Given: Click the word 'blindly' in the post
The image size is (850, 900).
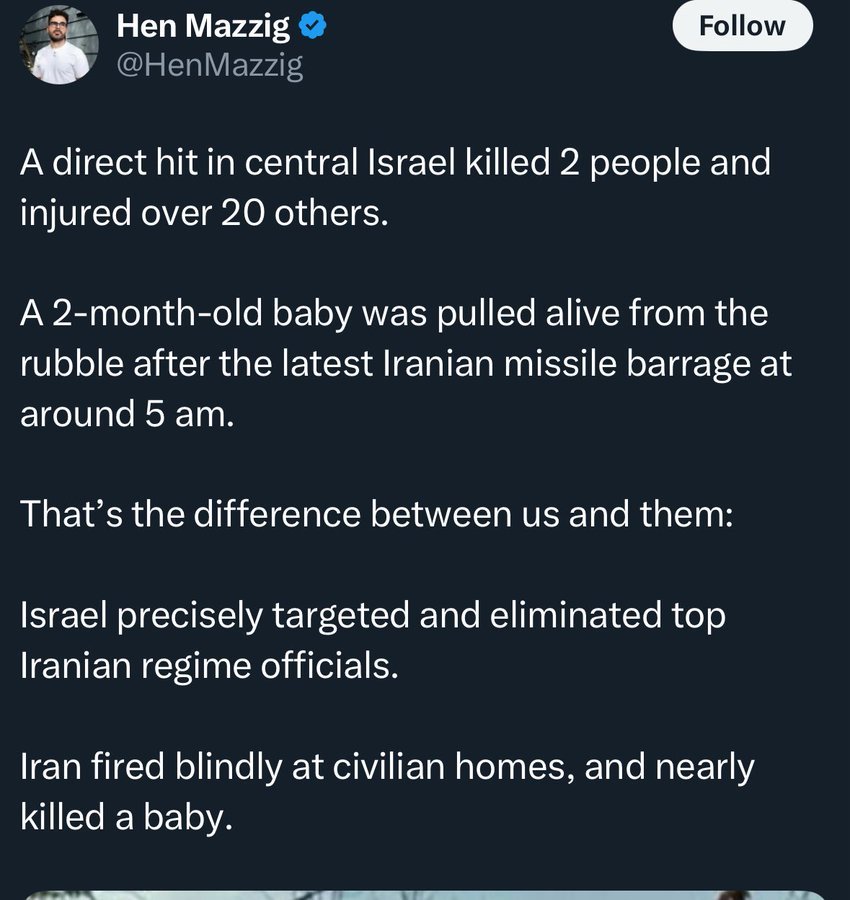Looking at the screenshot, I should tap(228, 767).
